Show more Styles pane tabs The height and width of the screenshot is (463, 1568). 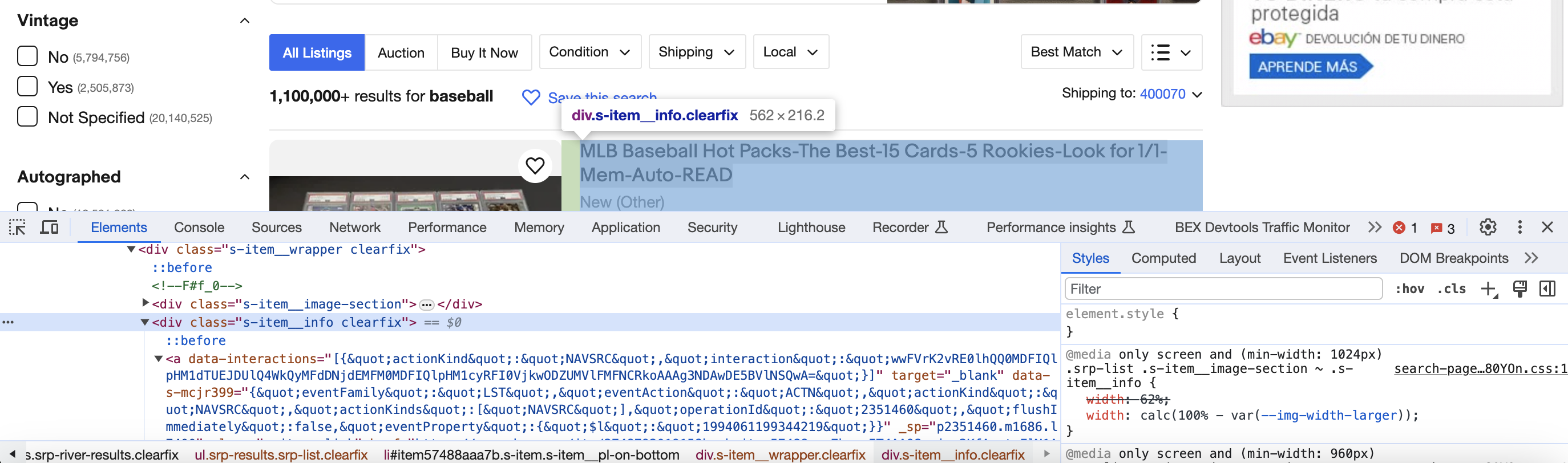pos(1531,258)
